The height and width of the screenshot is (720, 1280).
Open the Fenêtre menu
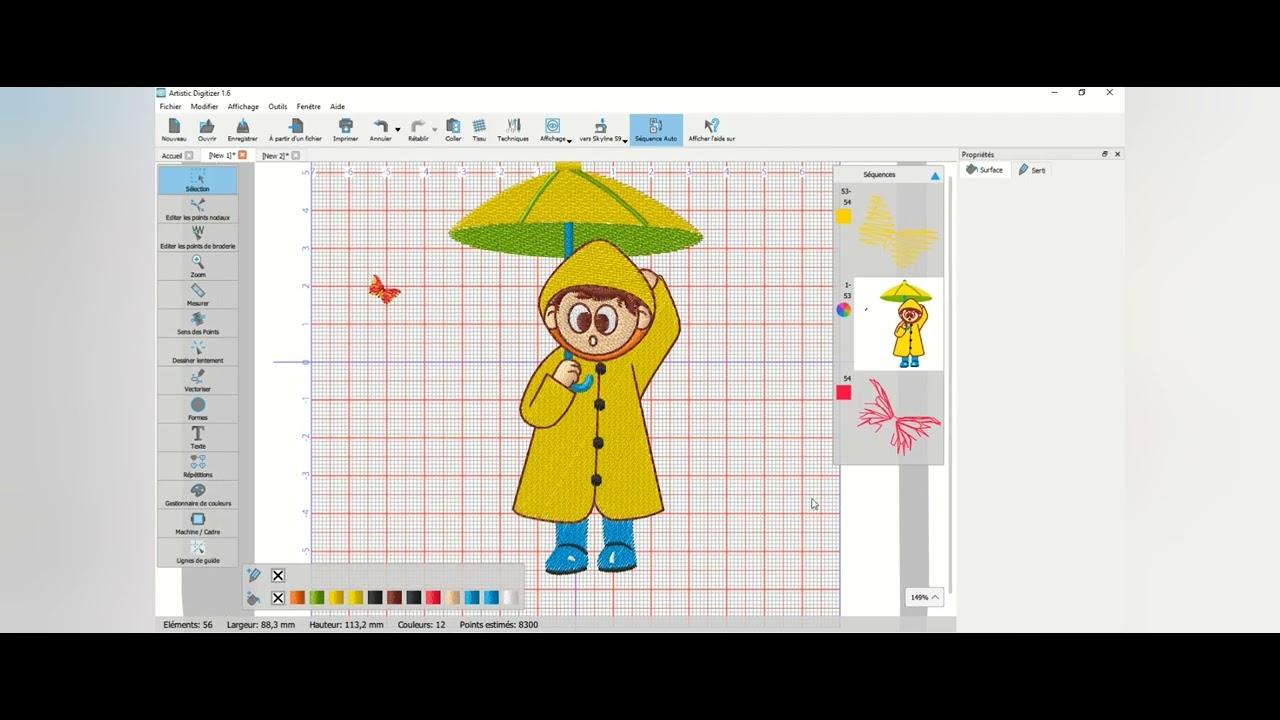(309, 106)
